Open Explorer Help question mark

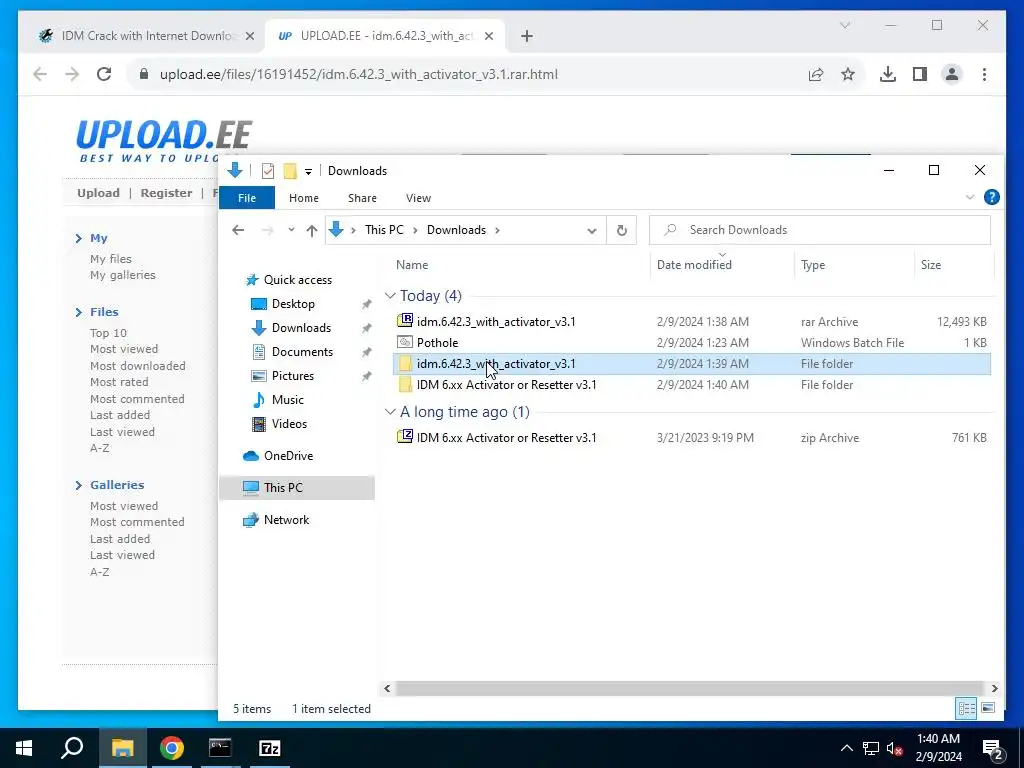tap(991, 197)
